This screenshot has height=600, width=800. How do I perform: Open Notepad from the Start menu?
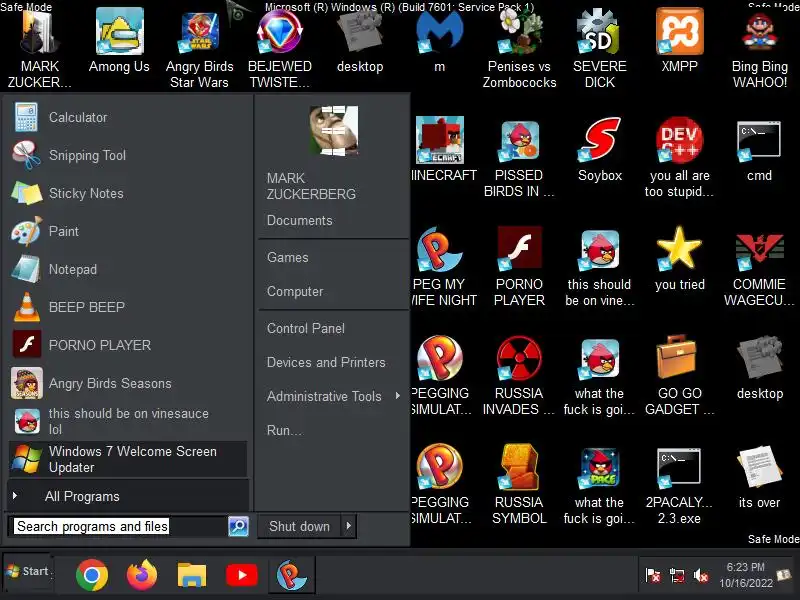[128, 269]
